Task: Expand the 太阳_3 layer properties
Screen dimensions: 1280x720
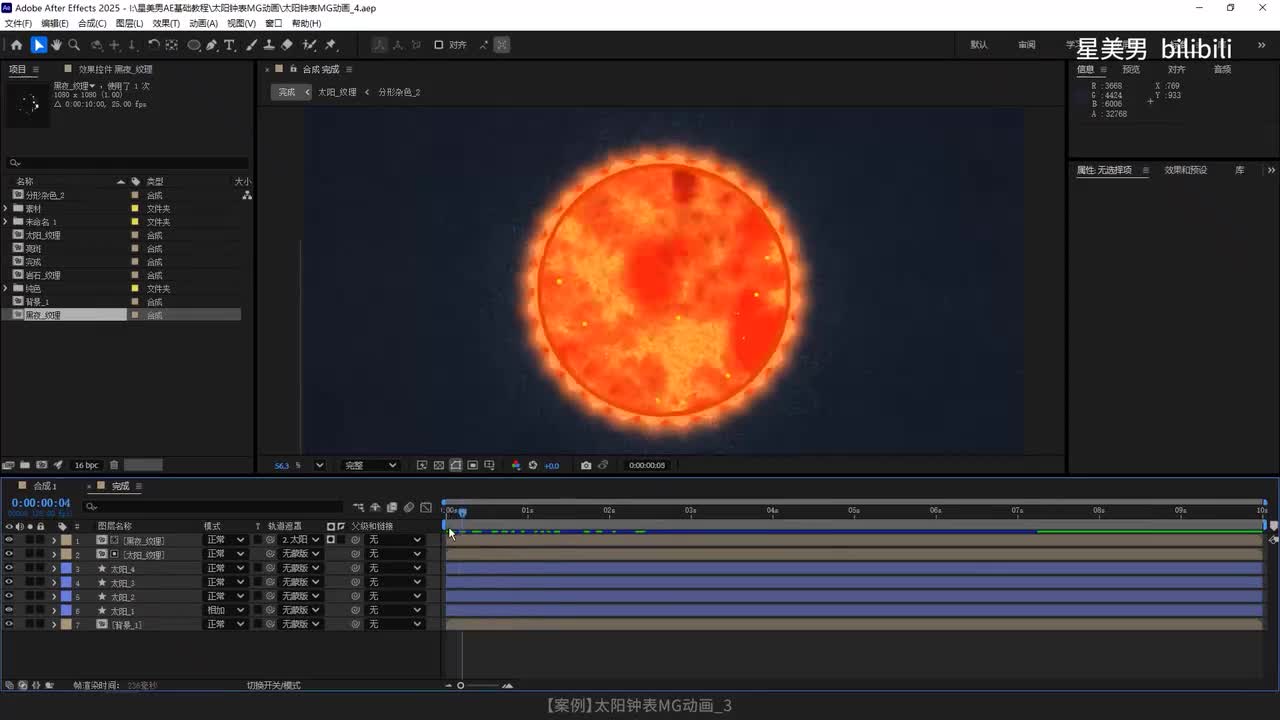Action: click(x=54, y=582)
